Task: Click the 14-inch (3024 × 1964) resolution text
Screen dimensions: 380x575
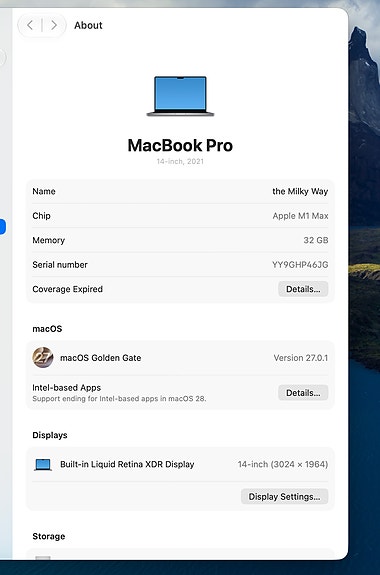Action: [x=283, y=464]
